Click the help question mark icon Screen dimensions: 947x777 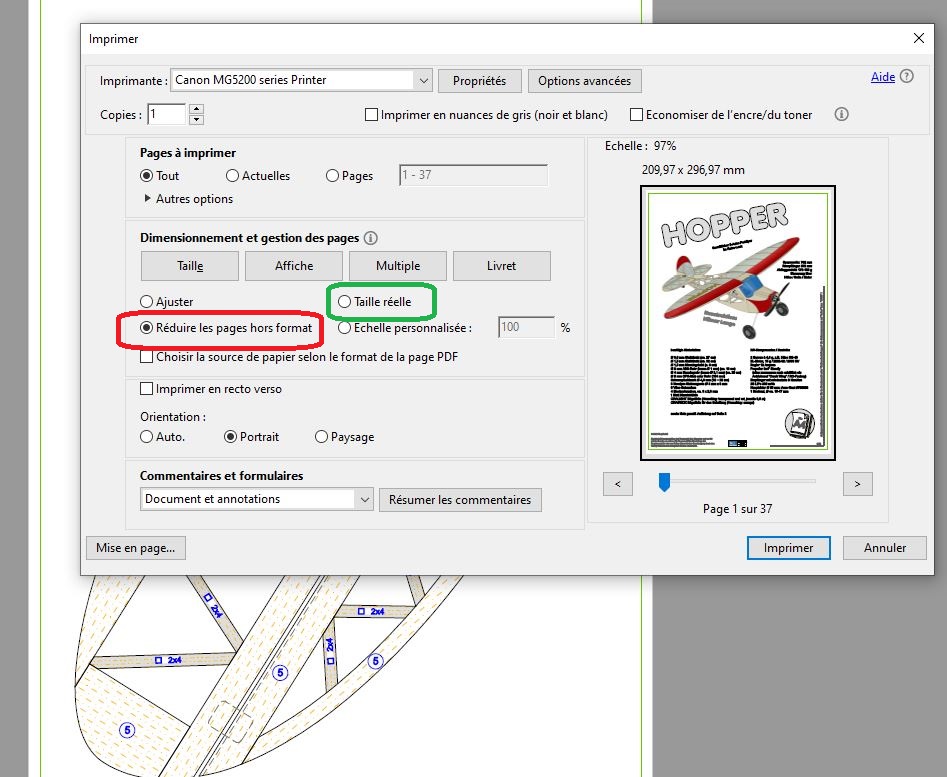coord(907,77)
